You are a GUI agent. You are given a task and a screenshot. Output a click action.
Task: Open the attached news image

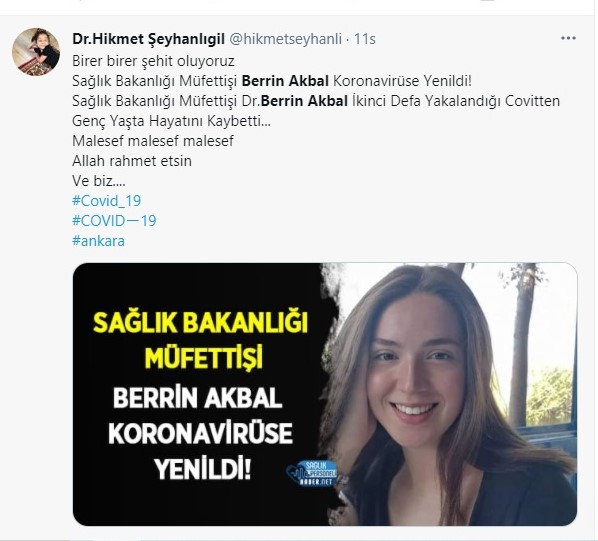325,394
